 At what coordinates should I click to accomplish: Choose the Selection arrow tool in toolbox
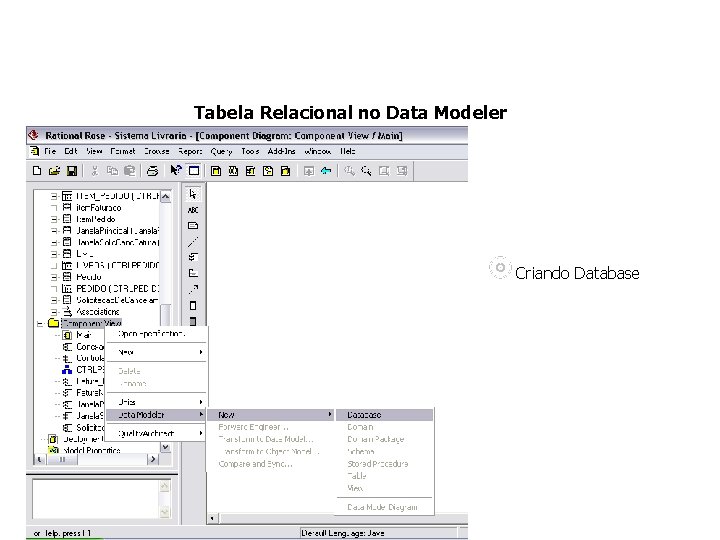(x=193, y=194)
